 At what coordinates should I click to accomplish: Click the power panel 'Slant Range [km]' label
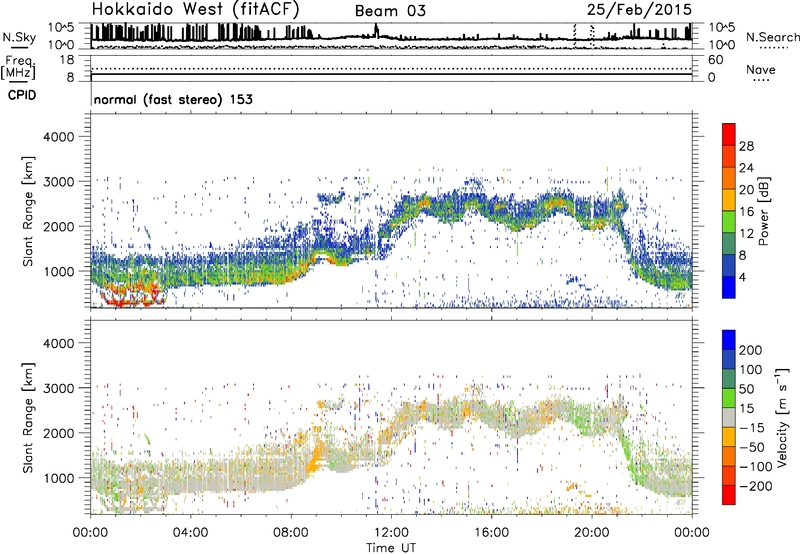point(28,211)
